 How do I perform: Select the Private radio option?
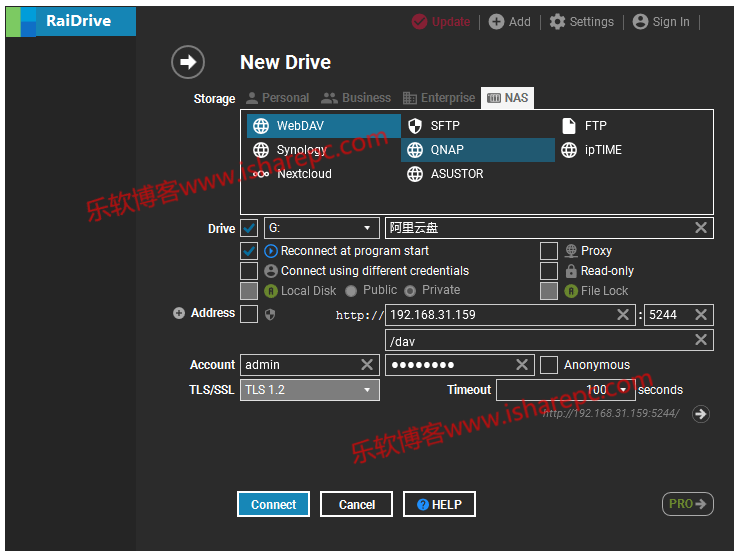point(410,291)
